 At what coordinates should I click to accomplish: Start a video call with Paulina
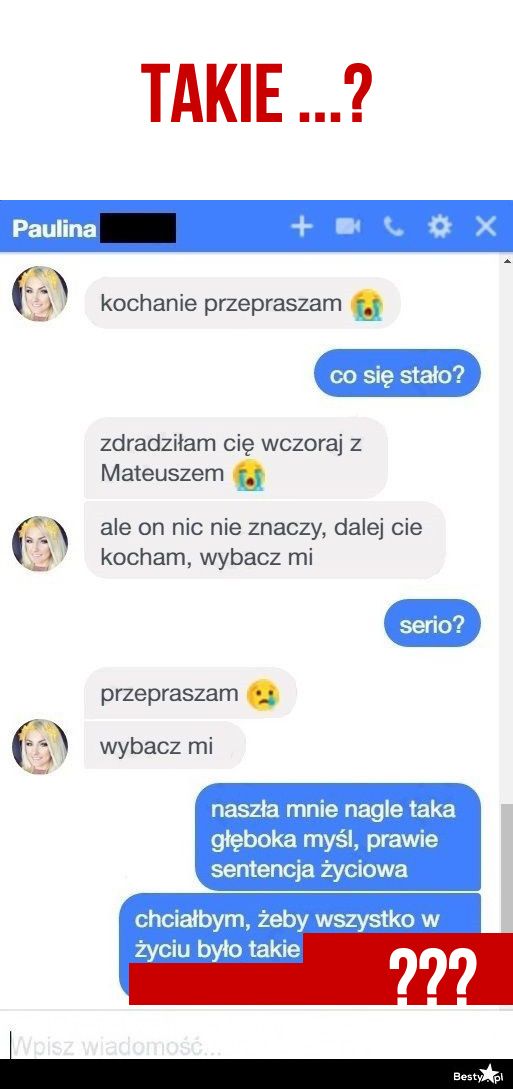point(348,227)
